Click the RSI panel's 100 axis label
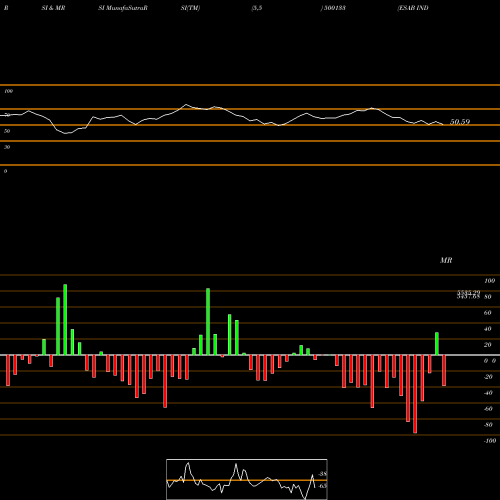The image size is (500, 500). point(8,91)
